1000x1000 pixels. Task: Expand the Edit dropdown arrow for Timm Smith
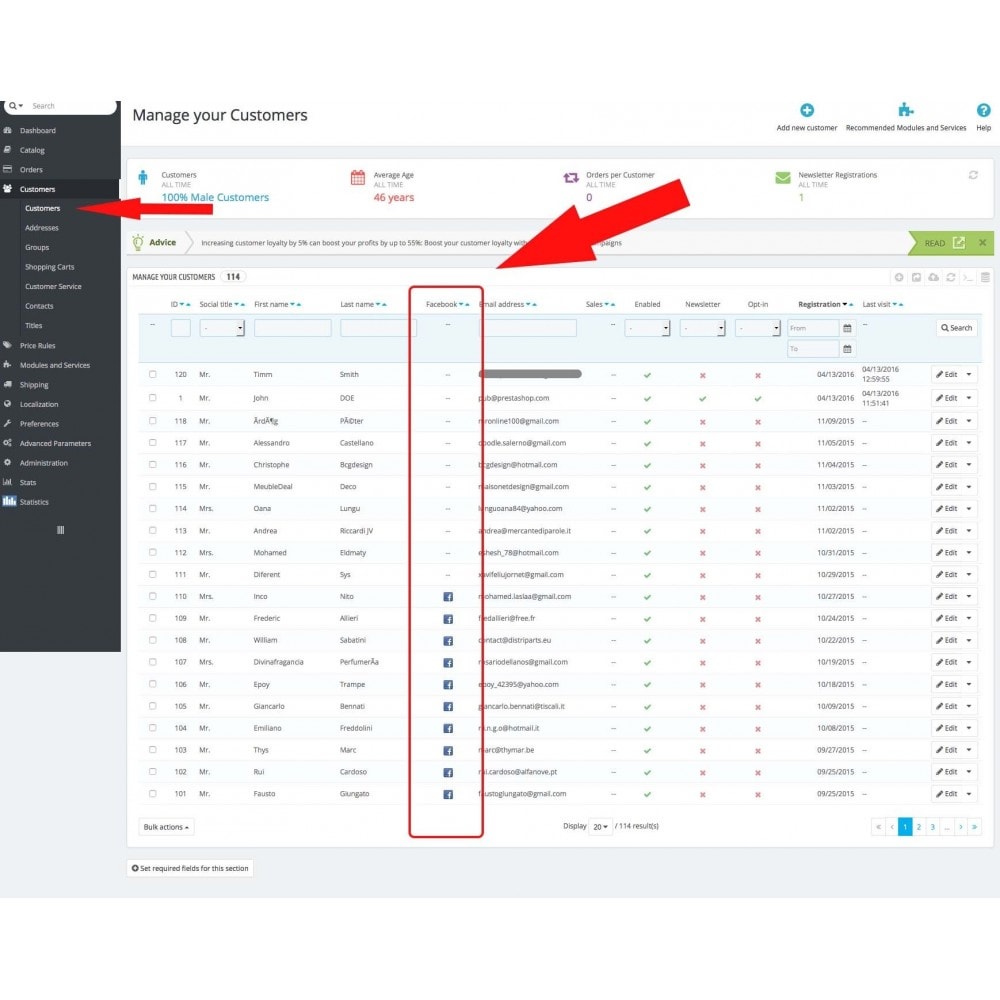coord(969,374)
